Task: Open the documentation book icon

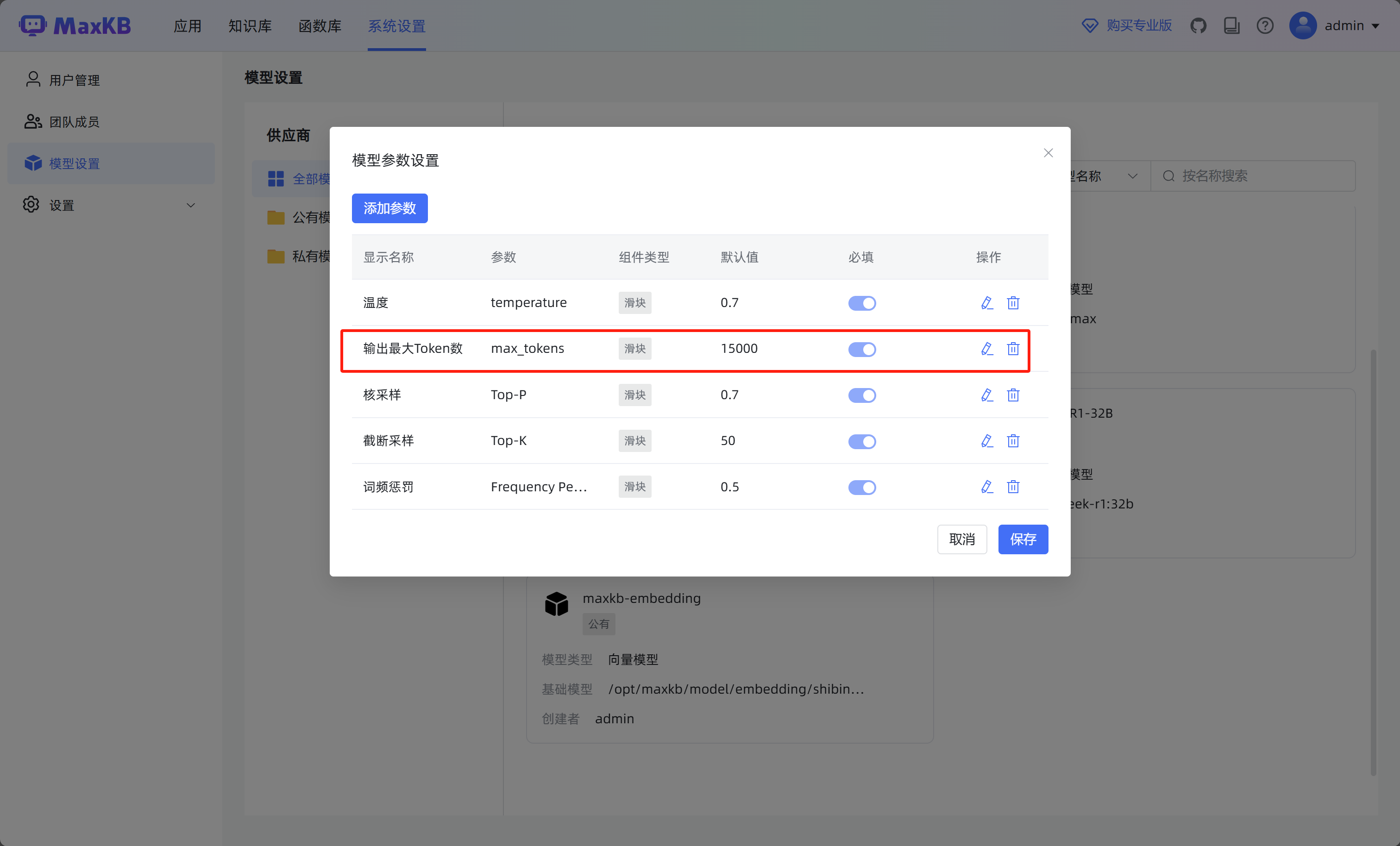Action: [1231, 25]
